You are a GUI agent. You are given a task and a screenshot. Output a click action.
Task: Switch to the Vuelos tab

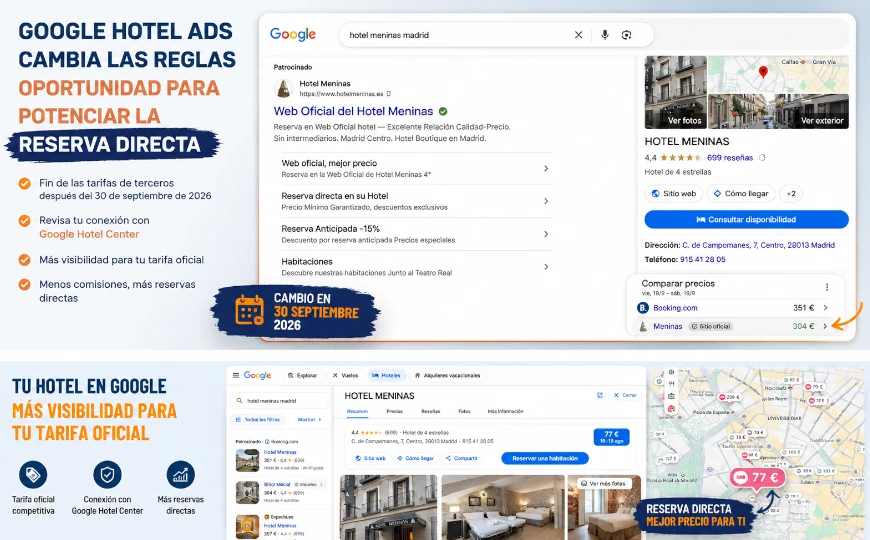pos(345,375)
